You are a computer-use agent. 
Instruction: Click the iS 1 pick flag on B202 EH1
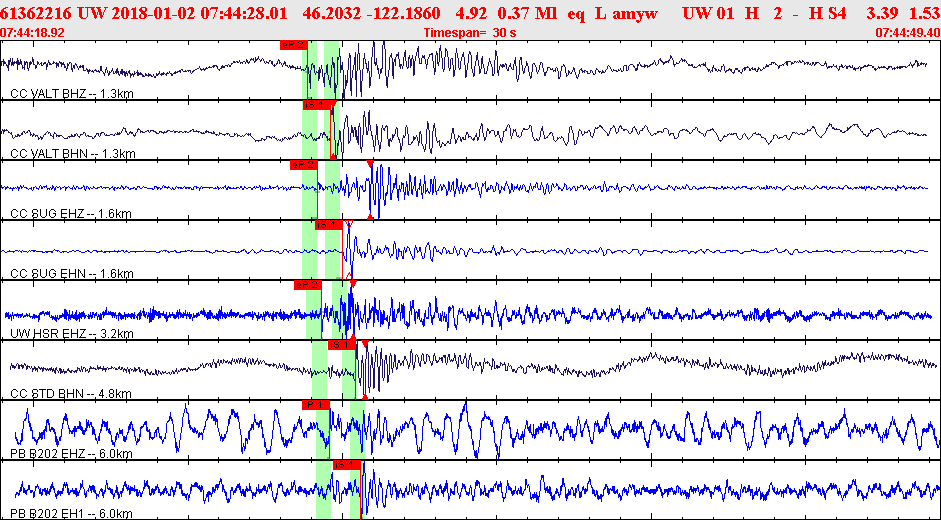pyautogui.click(x=347, y=465)
